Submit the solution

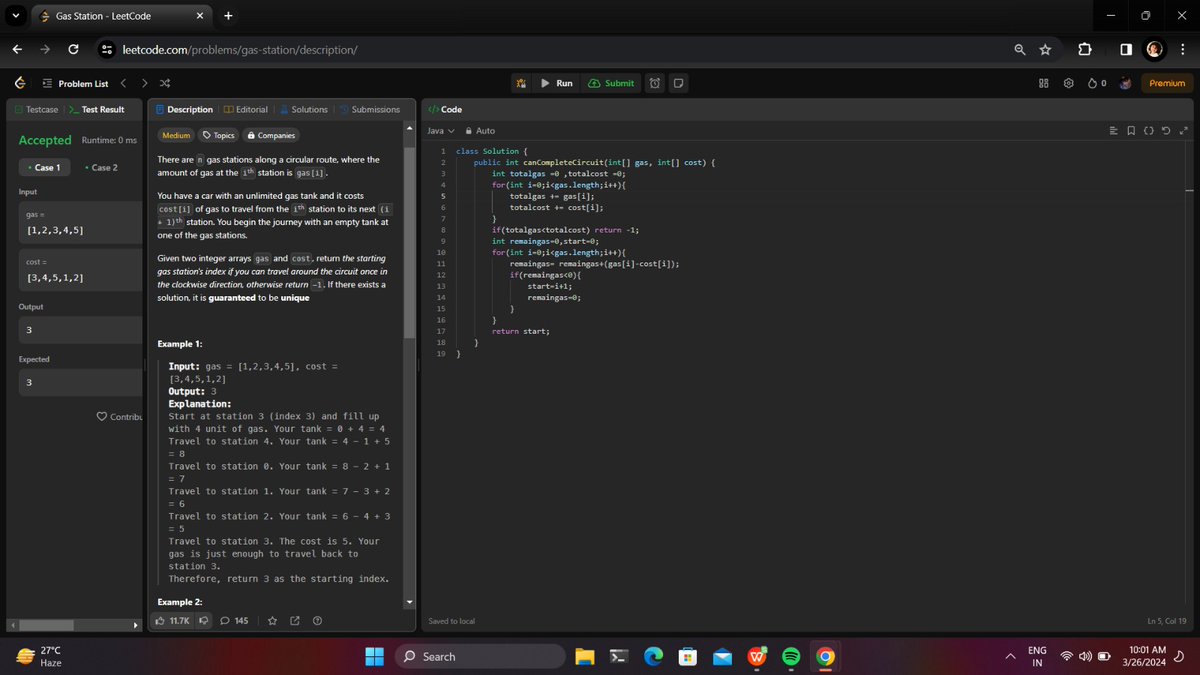[x=611, y=83]
